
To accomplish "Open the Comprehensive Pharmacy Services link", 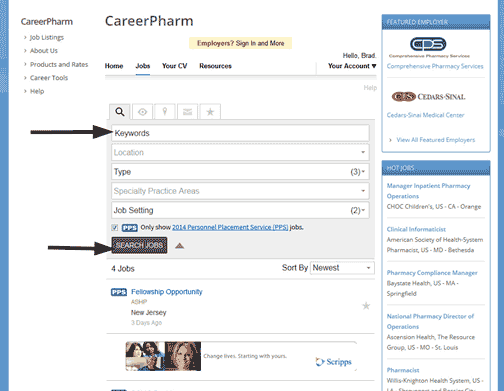I will coord(435,66).
